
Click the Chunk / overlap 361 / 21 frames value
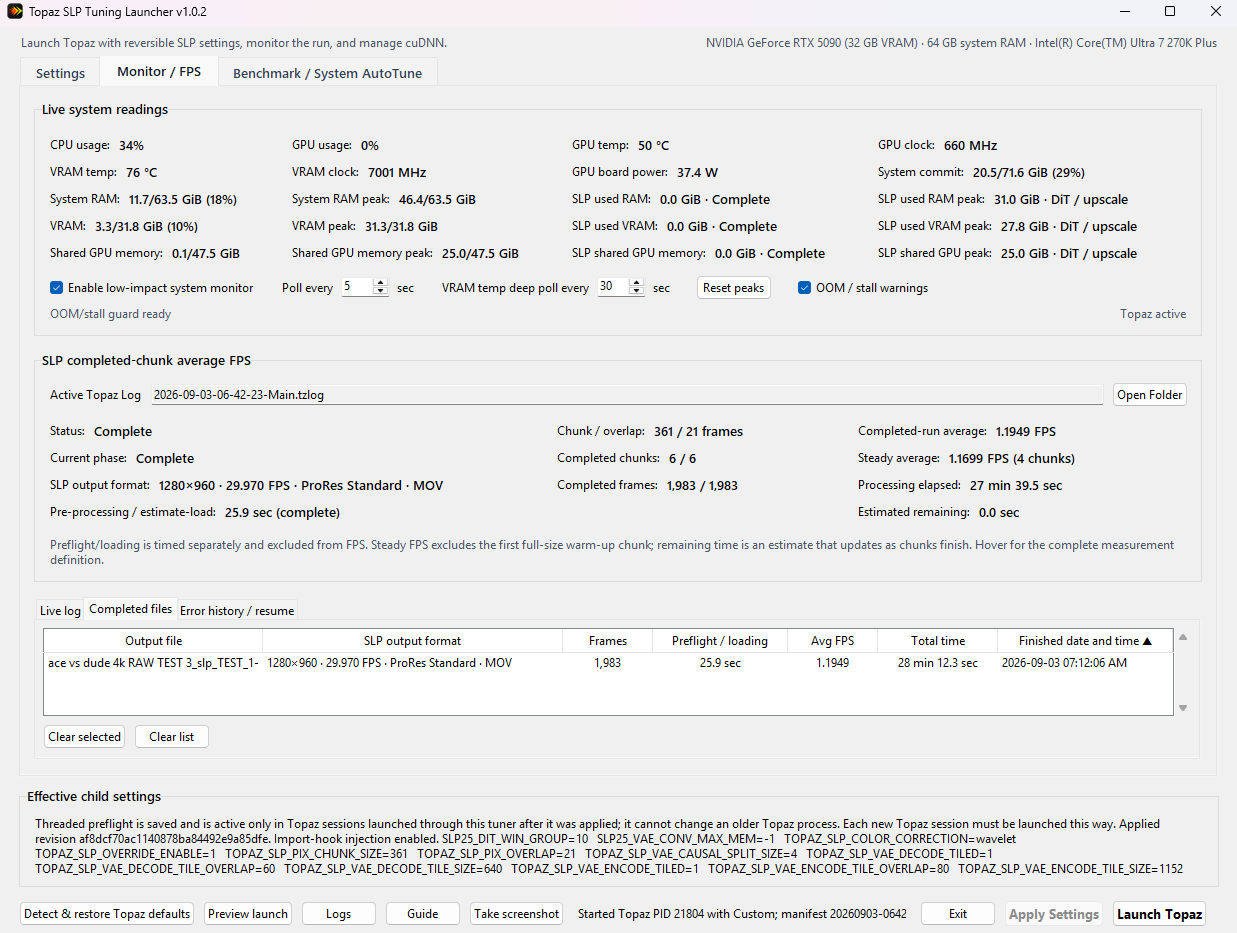pos(698,432)
